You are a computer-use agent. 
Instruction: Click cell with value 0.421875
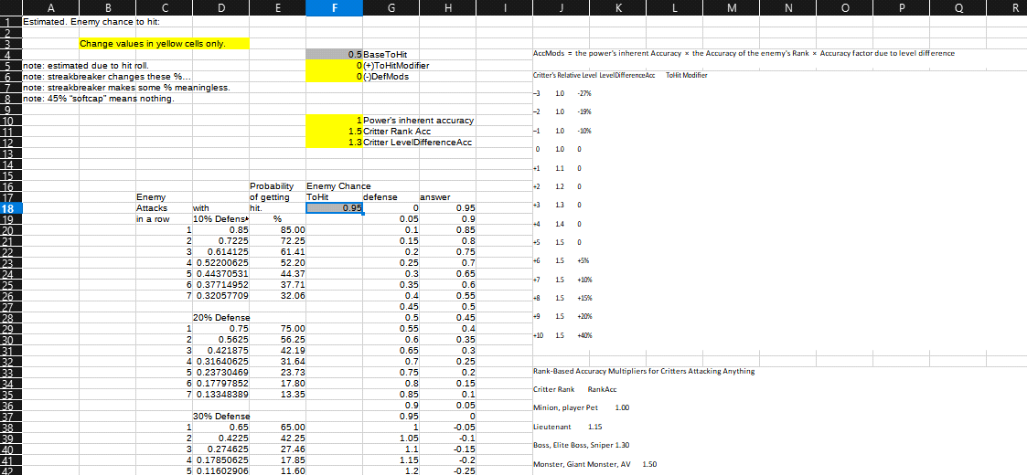point(221,350)
